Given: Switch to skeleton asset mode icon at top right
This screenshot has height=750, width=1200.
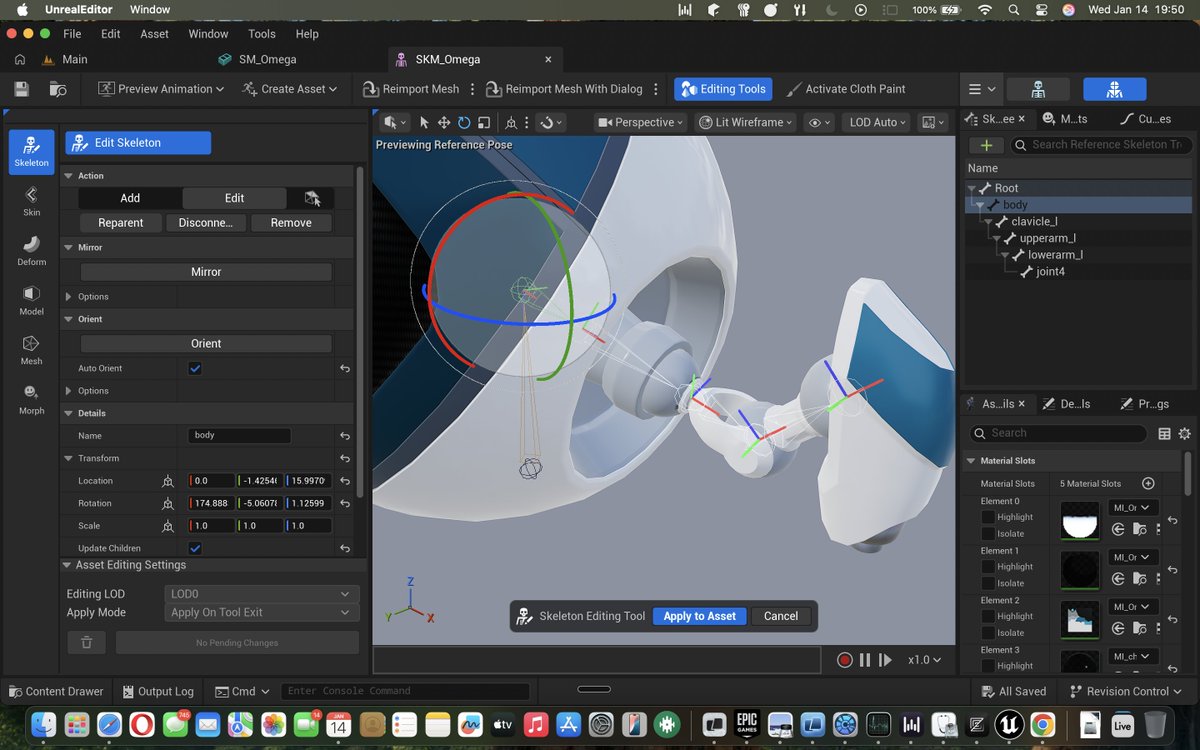Looking at the screenshot, I should tap(1038, 89).
